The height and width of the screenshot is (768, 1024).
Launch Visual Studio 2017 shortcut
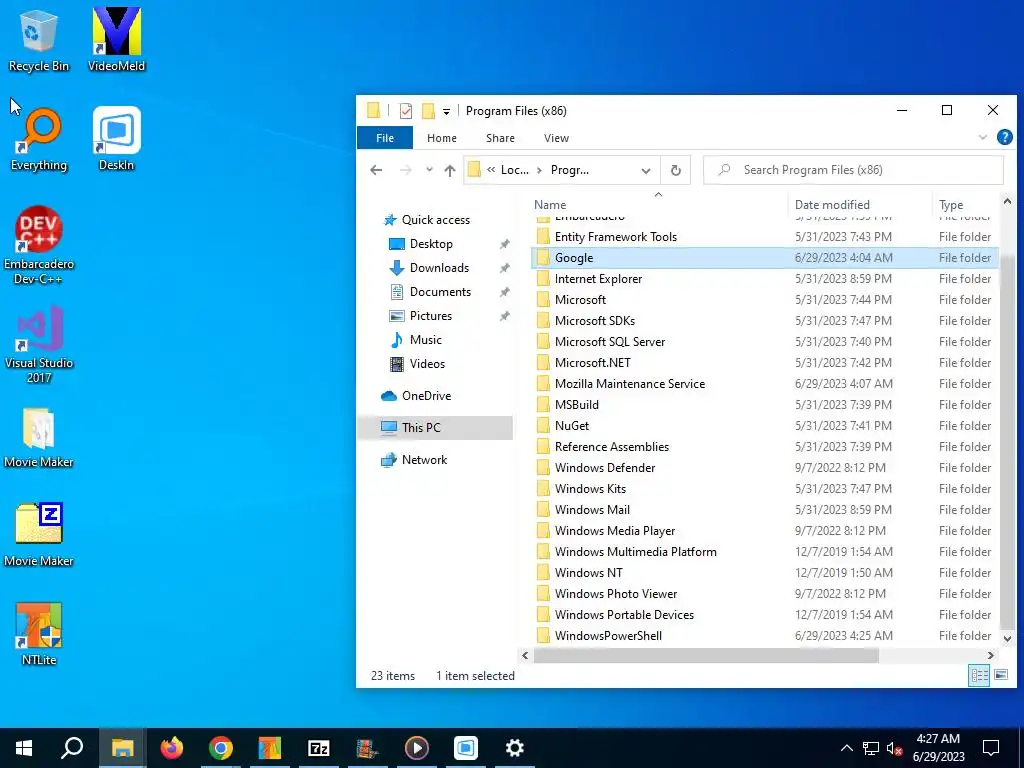click(39, 345)
